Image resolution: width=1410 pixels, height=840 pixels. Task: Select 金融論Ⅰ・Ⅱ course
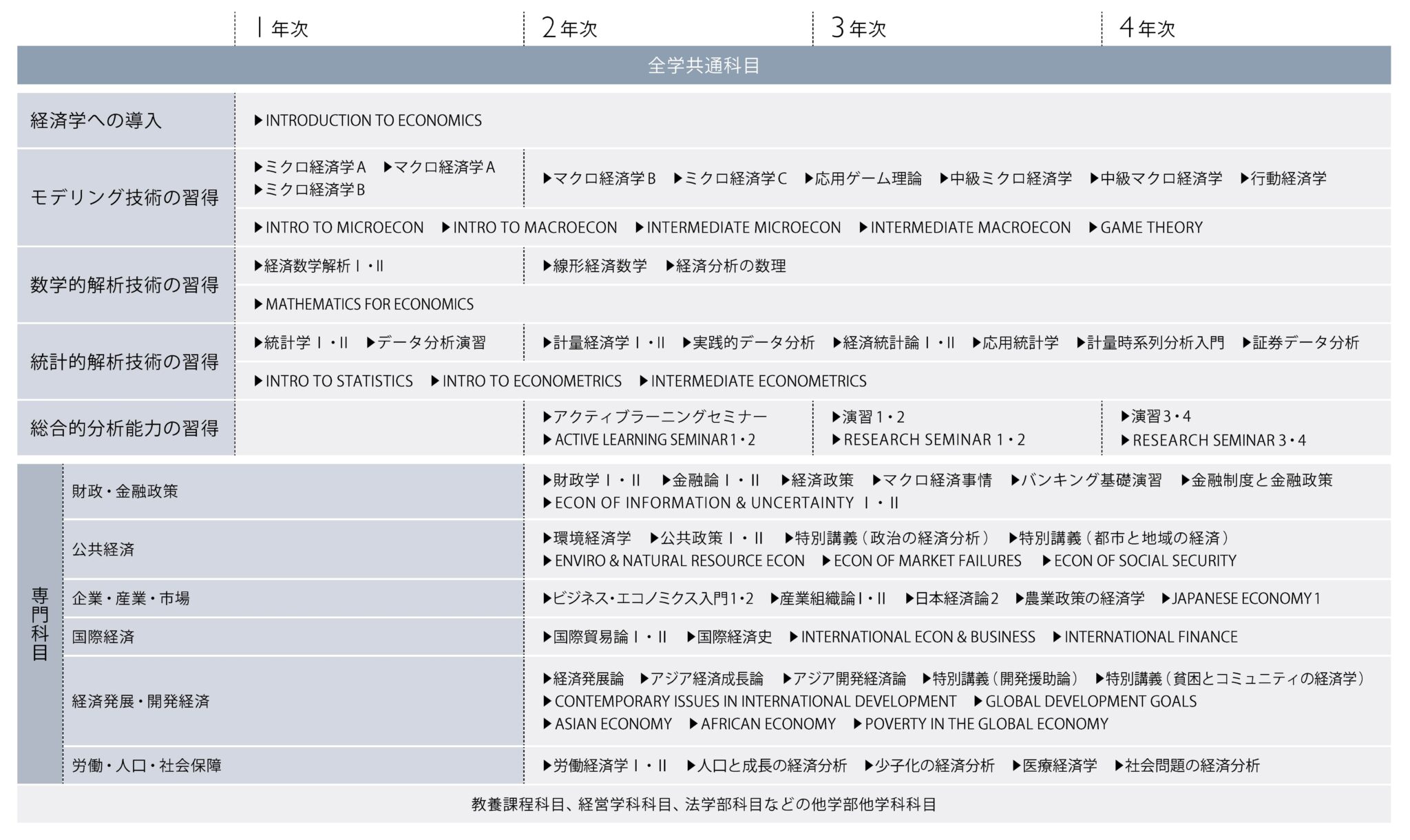pyautogui.click(x=711, y=481)
